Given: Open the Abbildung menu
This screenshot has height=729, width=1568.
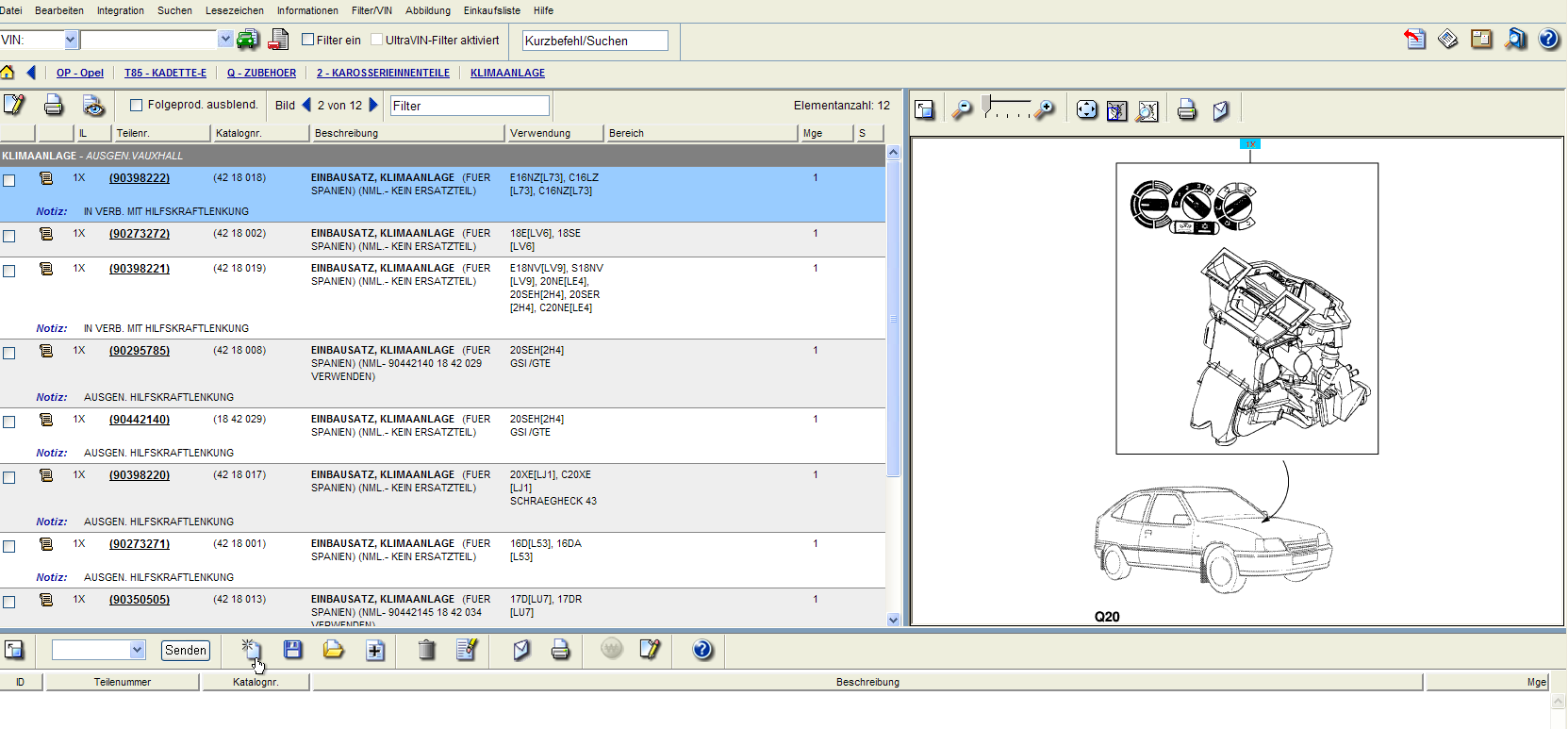Looking at the screenshot, I should click(427, 10).
